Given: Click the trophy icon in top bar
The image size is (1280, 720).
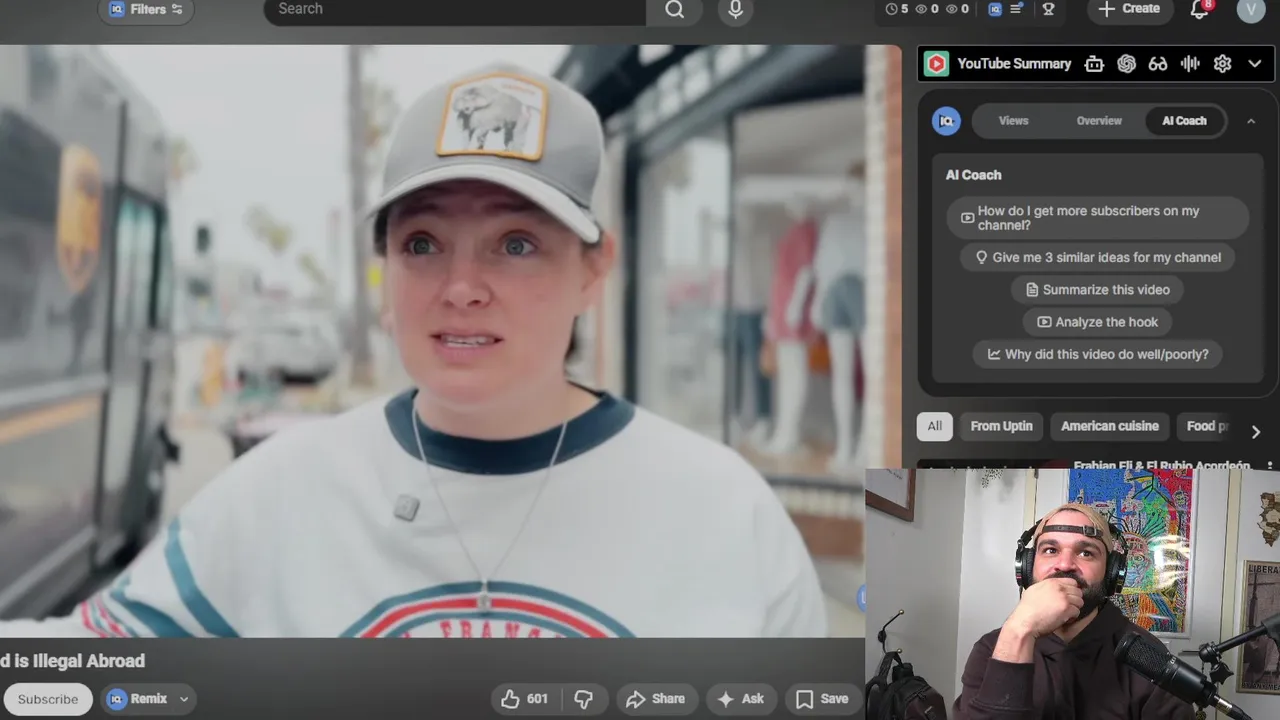Looking at the screenshot, I should tap(1048, 9).
